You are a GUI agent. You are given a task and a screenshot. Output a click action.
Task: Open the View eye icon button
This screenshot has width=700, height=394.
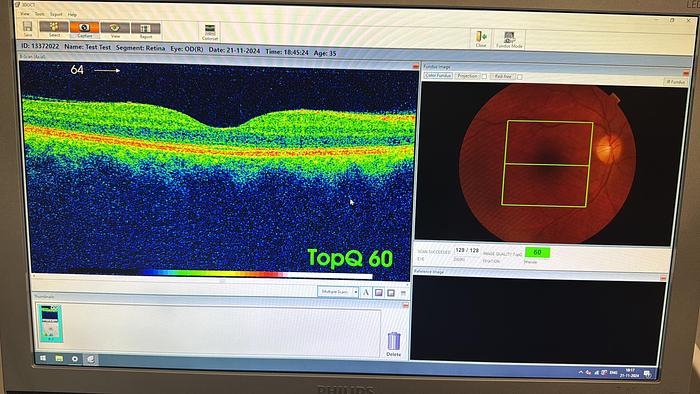pyautogui.click(x=115, y=30)
